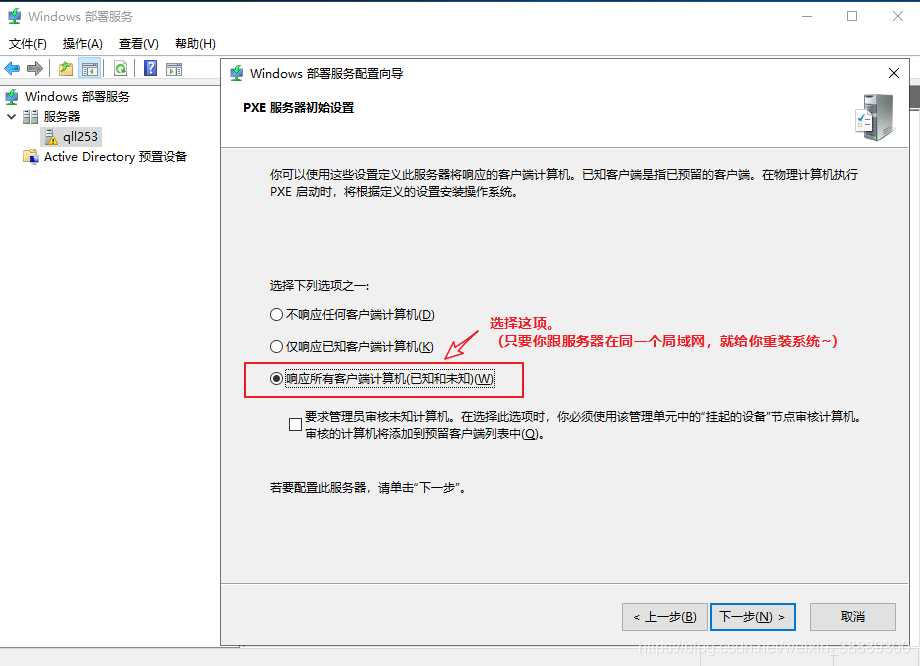Open the 操作(A) menu
The image size is (920, 666).
coord(82,44)
